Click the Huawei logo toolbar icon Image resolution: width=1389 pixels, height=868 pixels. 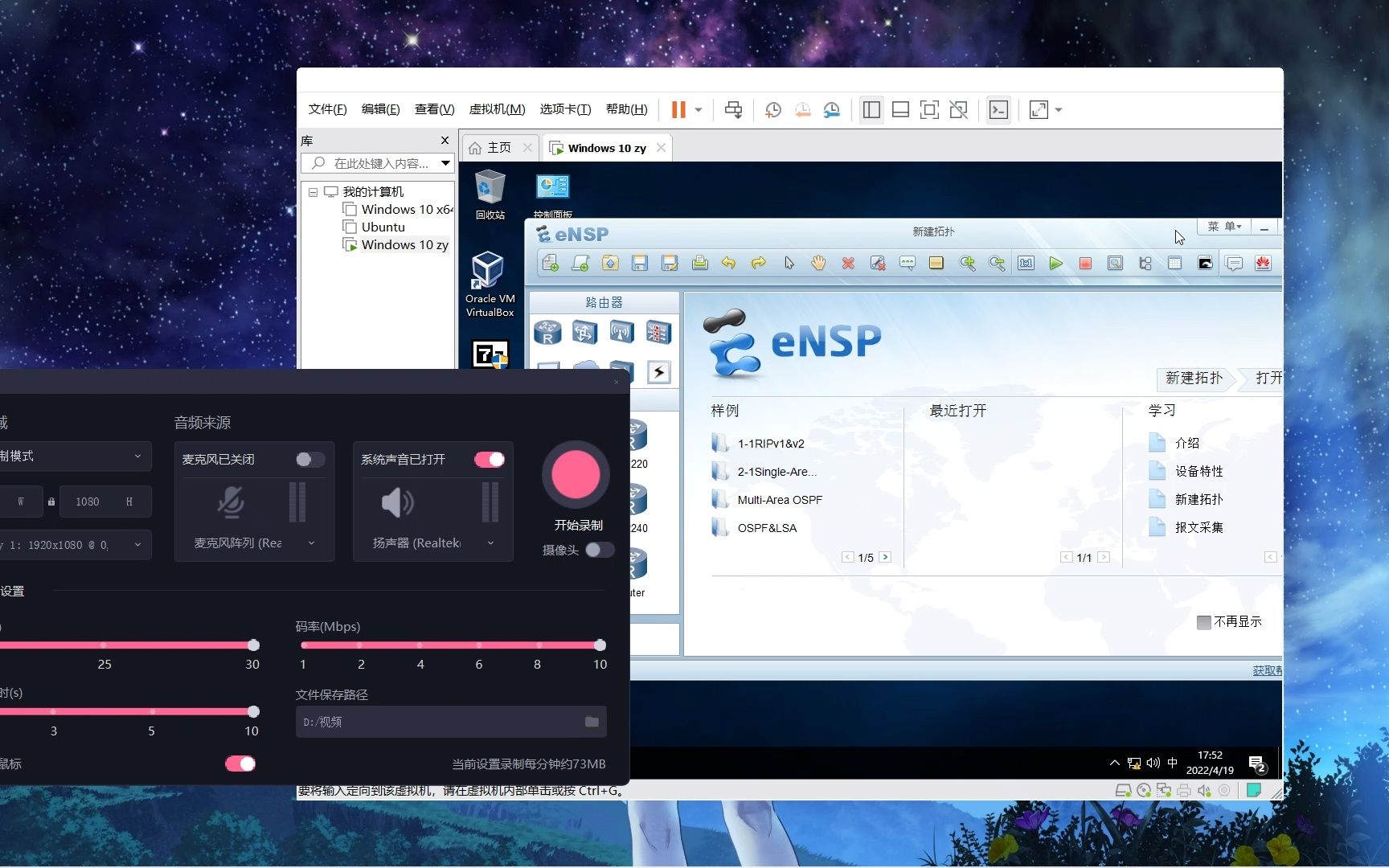coord(1263,263)
